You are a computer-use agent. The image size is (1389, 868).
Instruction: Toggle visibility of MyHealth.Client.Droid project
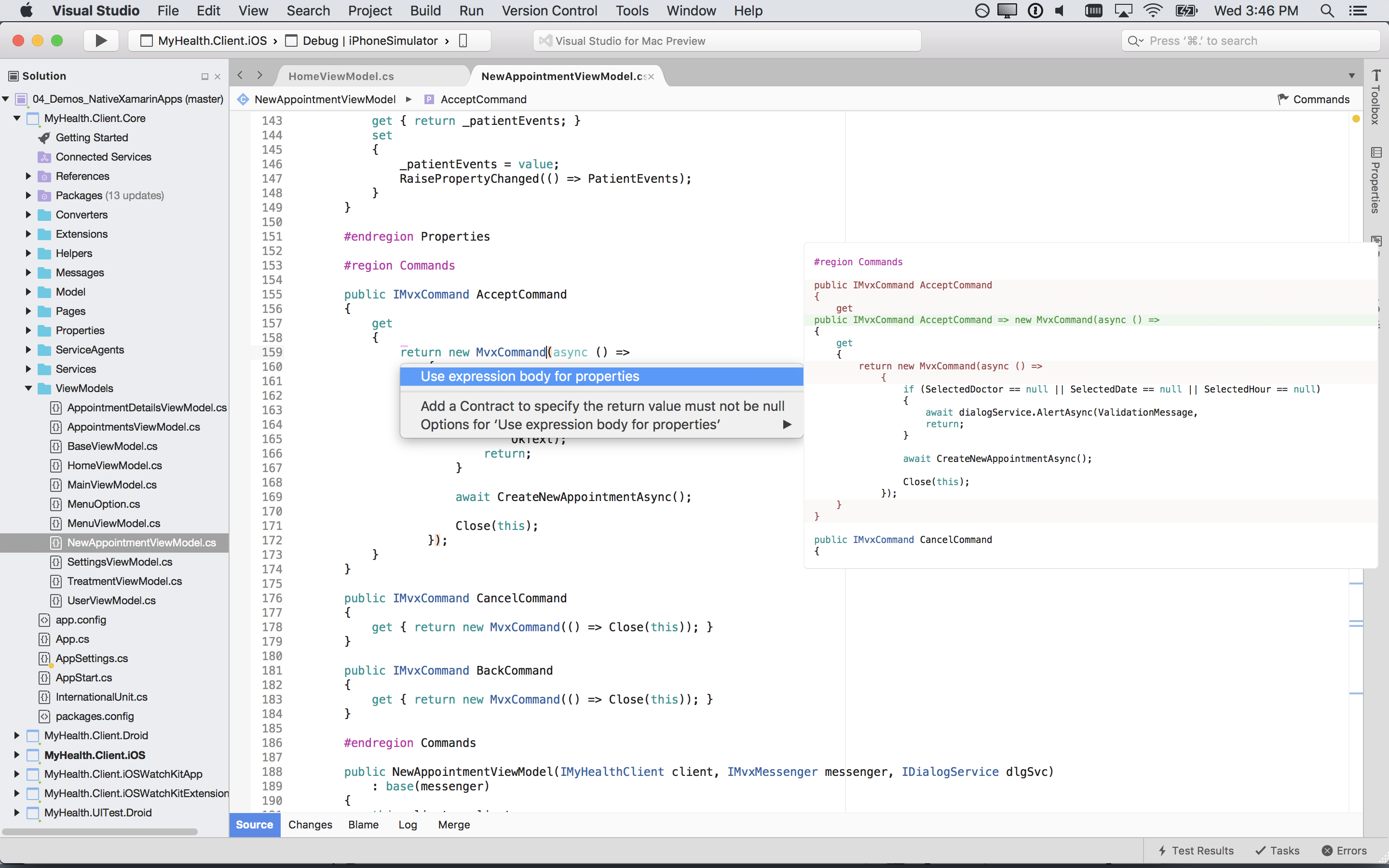(15, 735)
